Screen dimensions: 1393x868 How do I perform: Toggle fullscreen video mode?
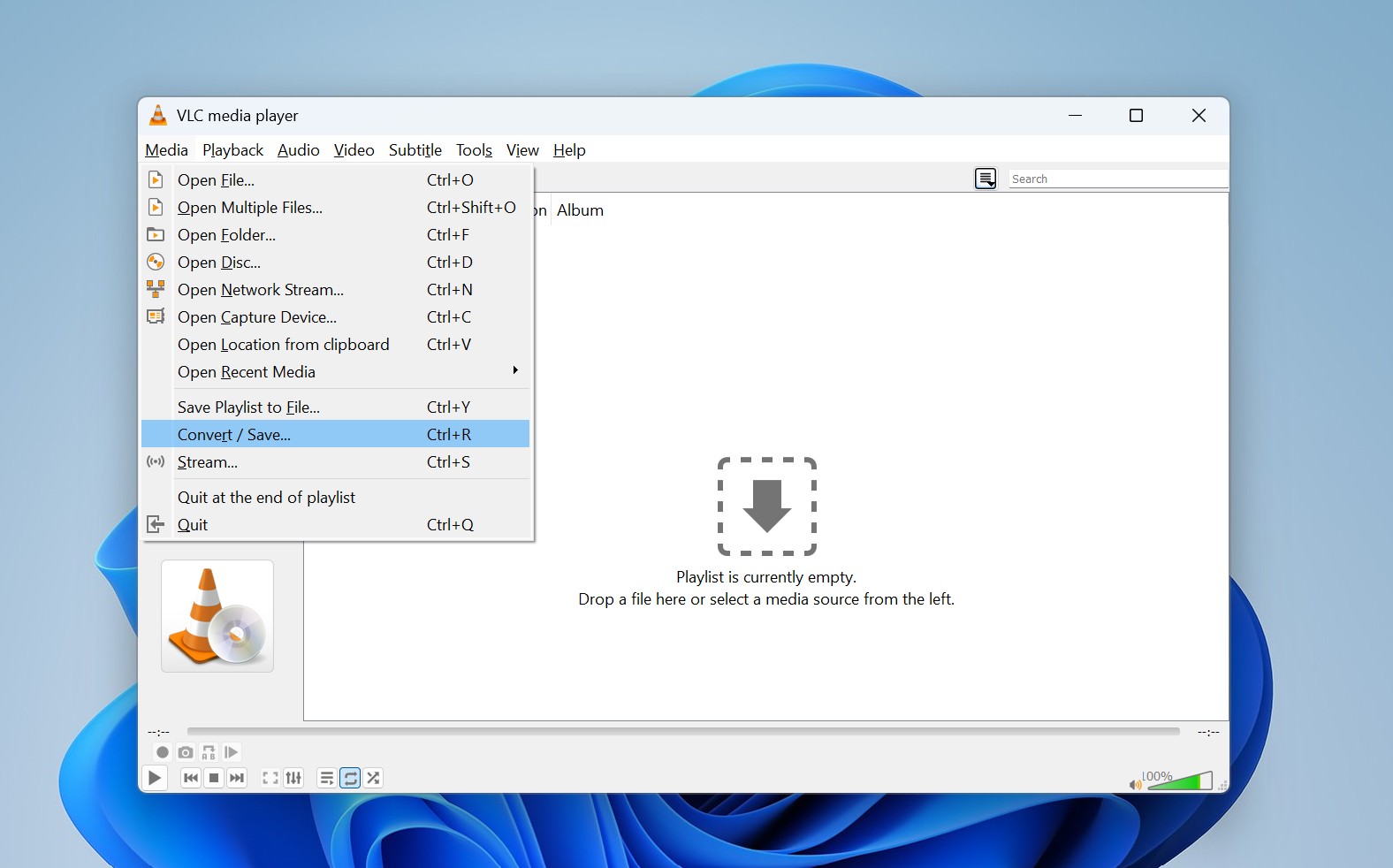coord(270,778)
